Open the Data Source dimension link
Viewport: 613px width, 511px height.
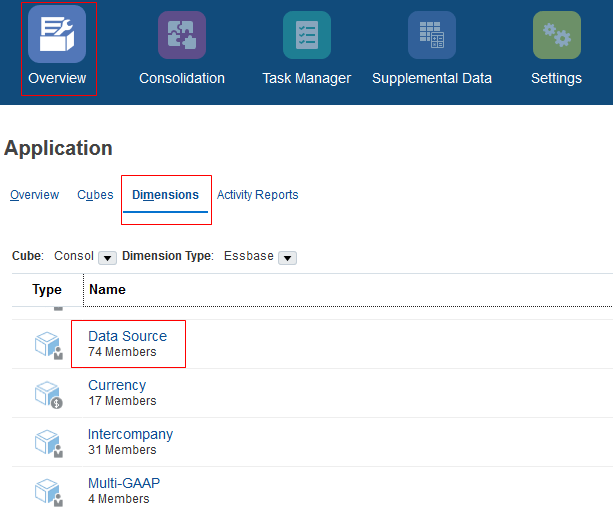click(127, 336)
